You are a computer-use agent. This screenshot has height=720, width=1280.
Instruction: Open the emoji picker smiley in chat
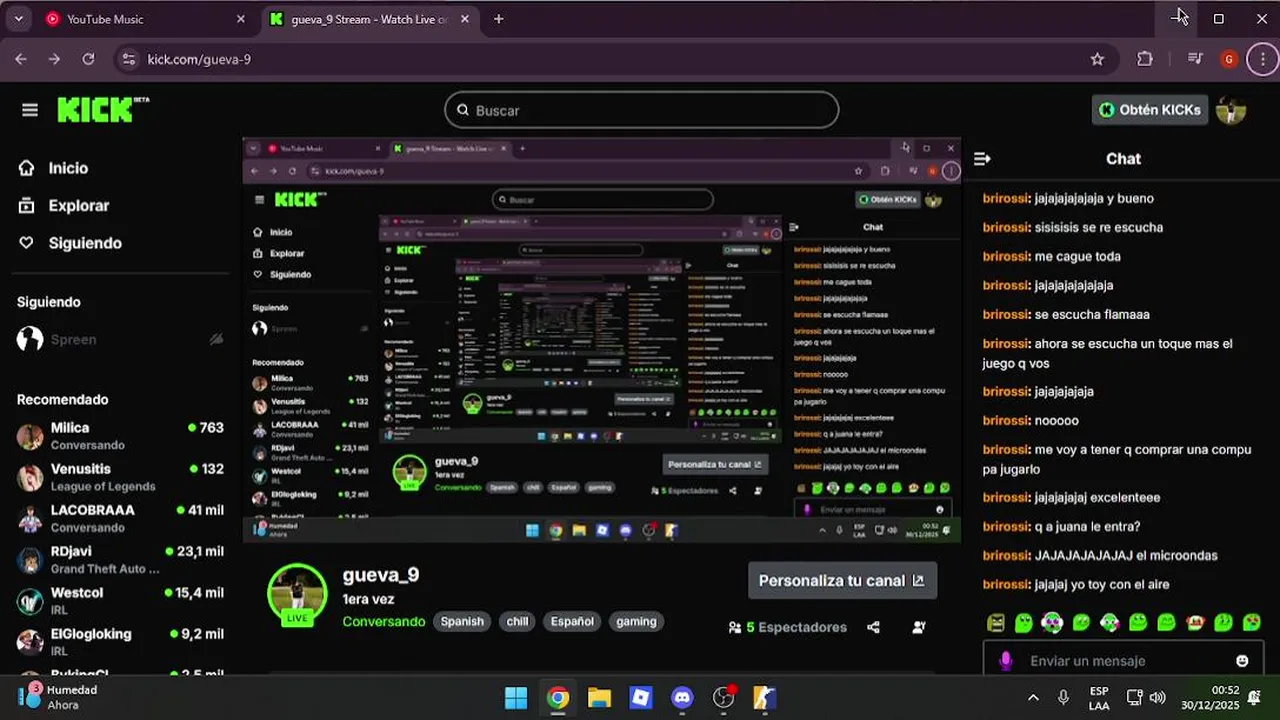1242,661
